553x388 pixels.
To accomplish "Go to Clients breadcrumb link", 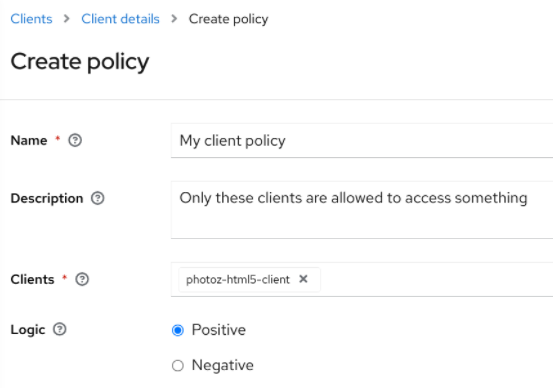I will click(x=31, y=19).
